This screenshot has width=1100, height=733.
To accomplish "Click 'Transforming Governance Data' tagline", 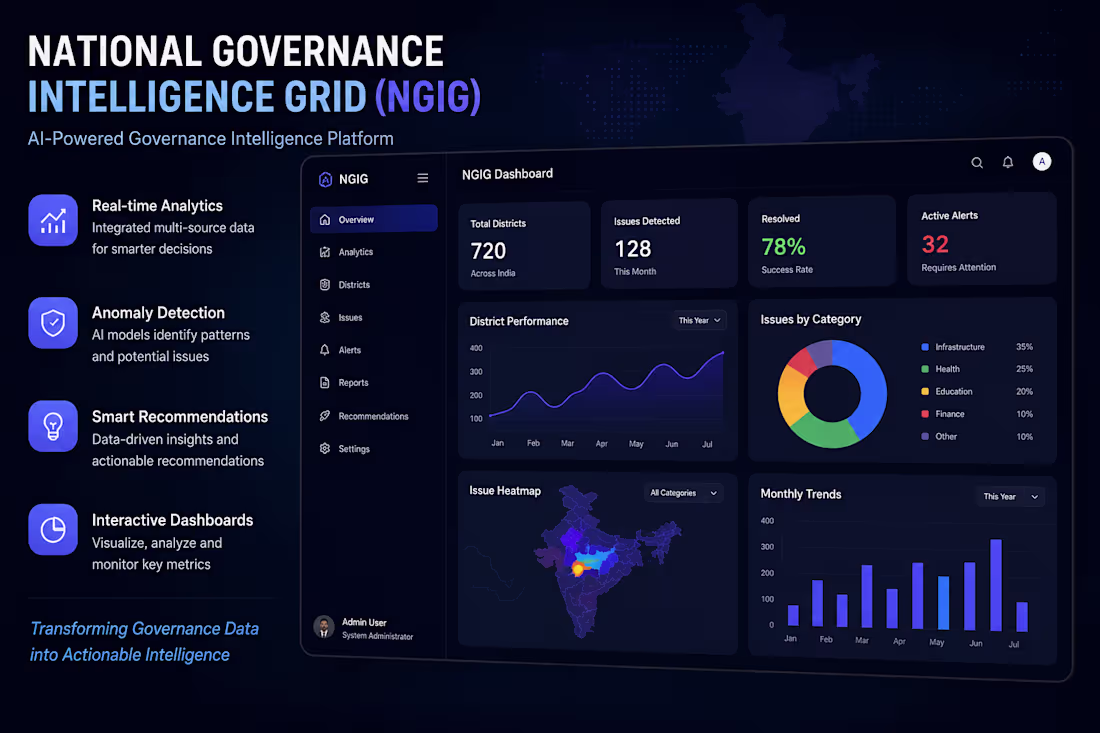I will (x=145, y=628).
